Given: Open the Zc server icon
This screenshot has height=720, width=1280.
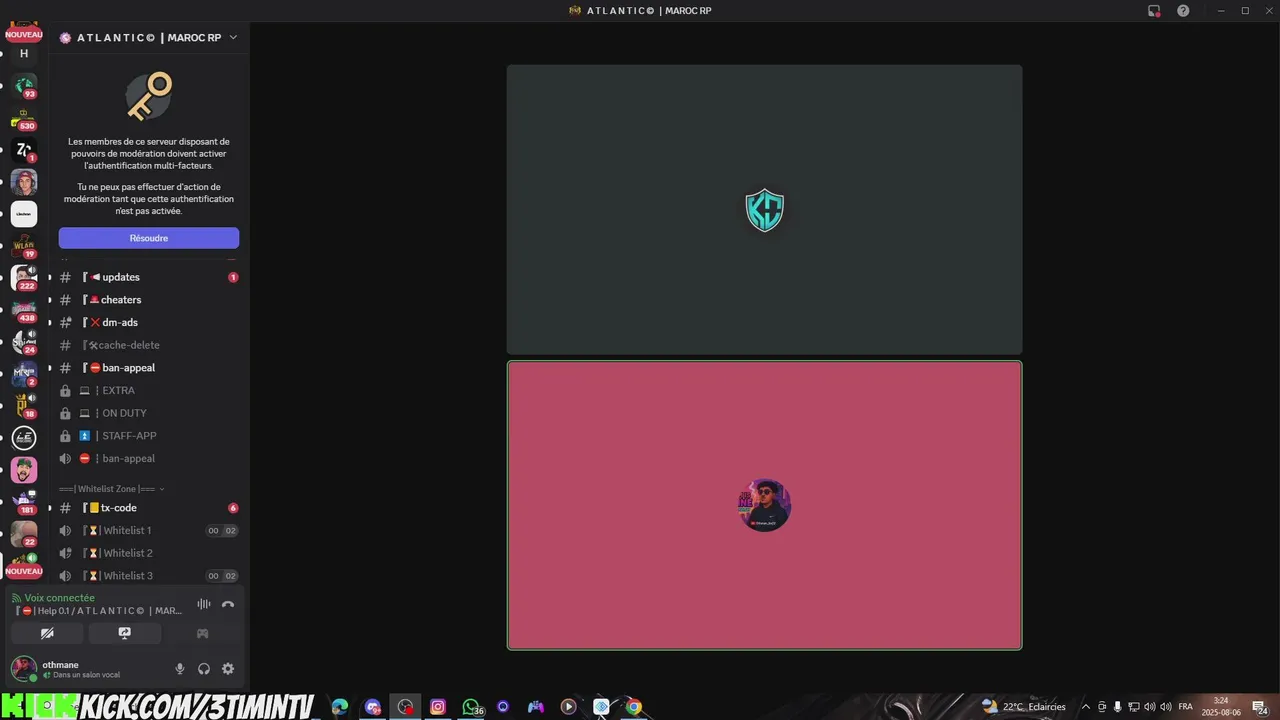Looking at the screenshot, I should [24, 151].
